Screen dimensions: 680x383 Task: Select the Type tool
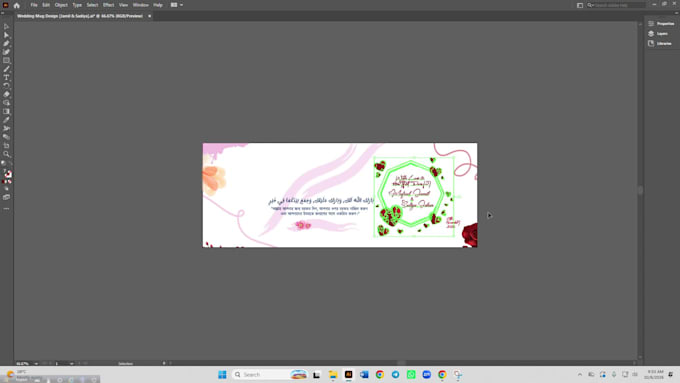pos(6,78)
